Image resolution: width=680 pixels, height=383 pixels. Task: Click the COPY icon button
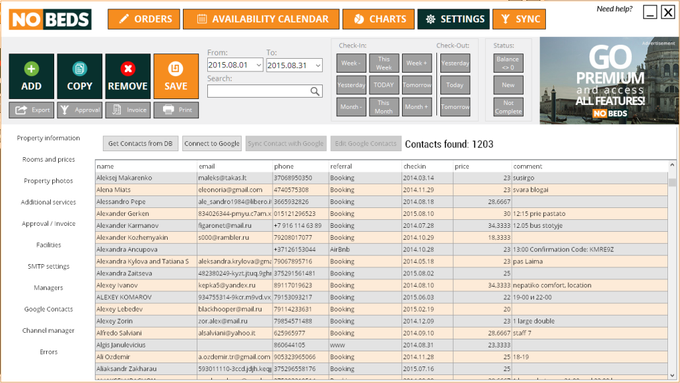click(x=79, y=76)
